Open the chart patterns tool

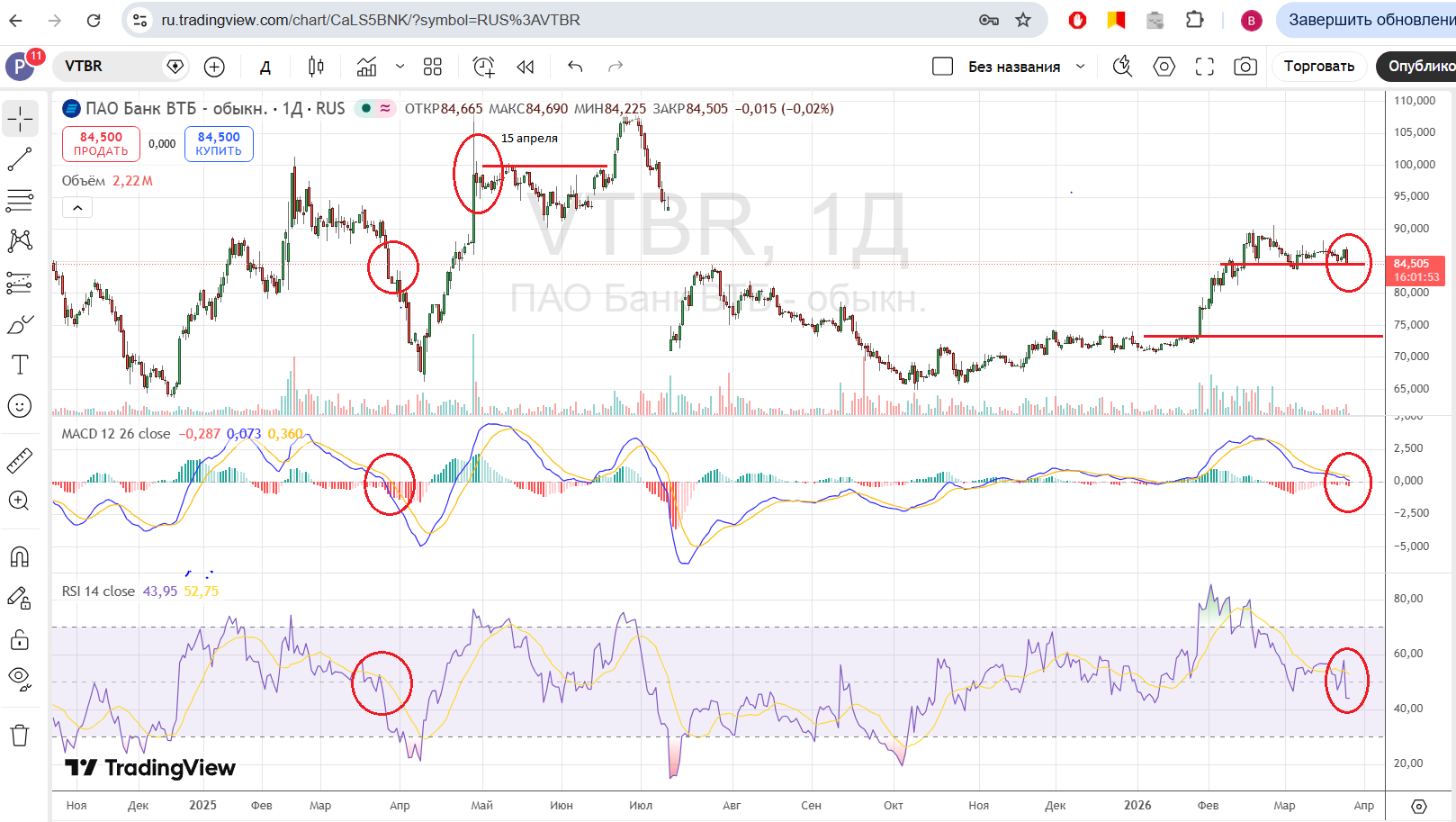pos(20,240)
